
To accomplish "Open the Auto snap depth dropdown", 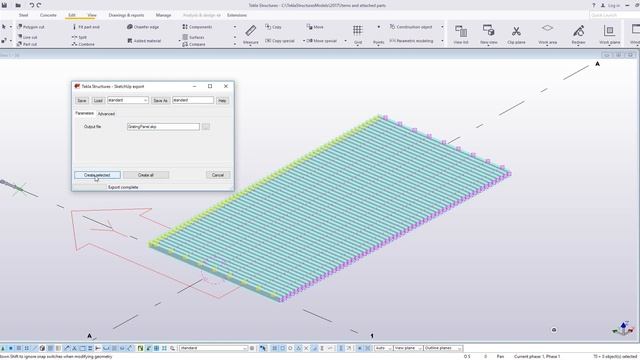I will pyautogui.click(x=383, y=348).
